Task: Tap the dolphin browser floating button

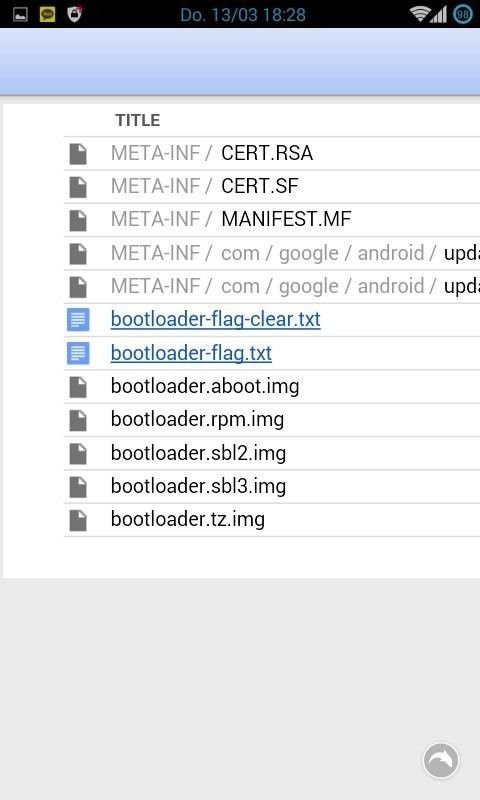Action: click(x=441, y=760)
